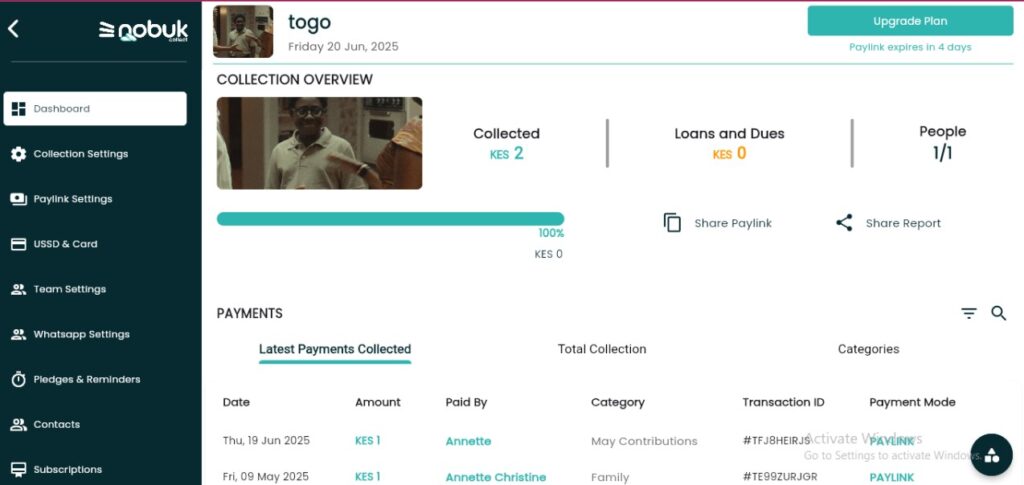This screenshot has height=485, width=1024.
Task: Switch to the Total Collection tab
Action: (x=602, y=349)
